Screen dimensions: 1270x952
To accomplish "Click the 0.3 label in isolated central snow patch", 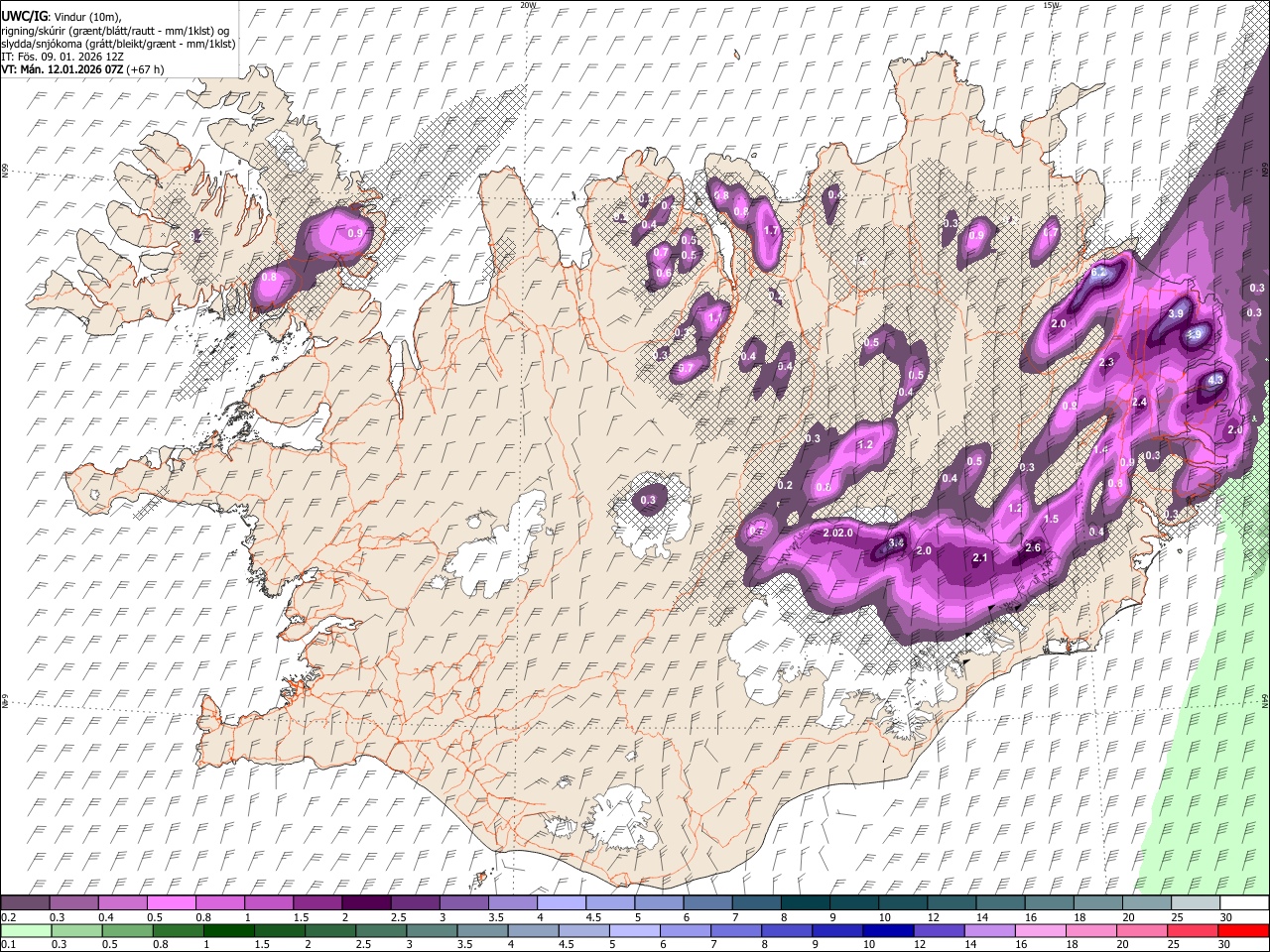I will click(x=648, y=500).
